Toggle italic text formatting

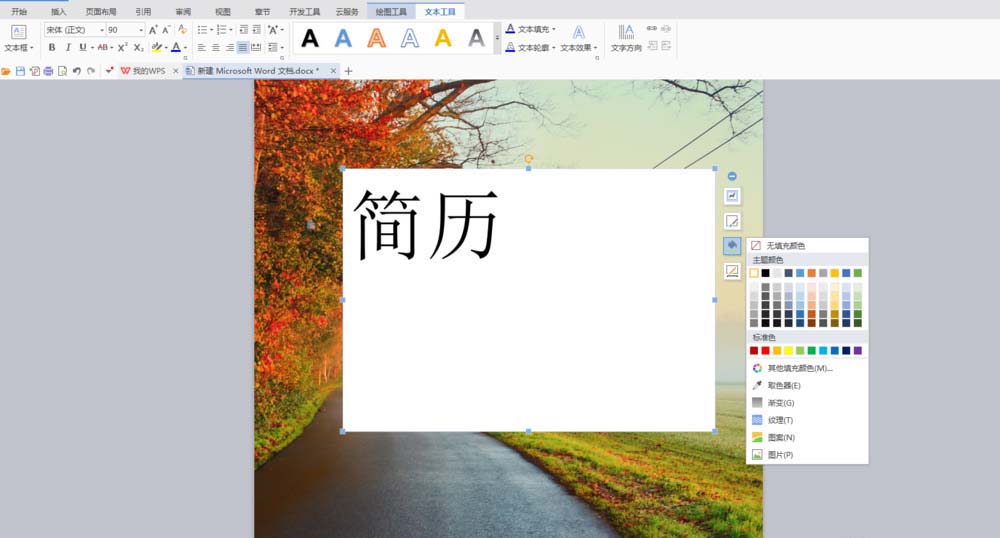[x=68, y=47]
